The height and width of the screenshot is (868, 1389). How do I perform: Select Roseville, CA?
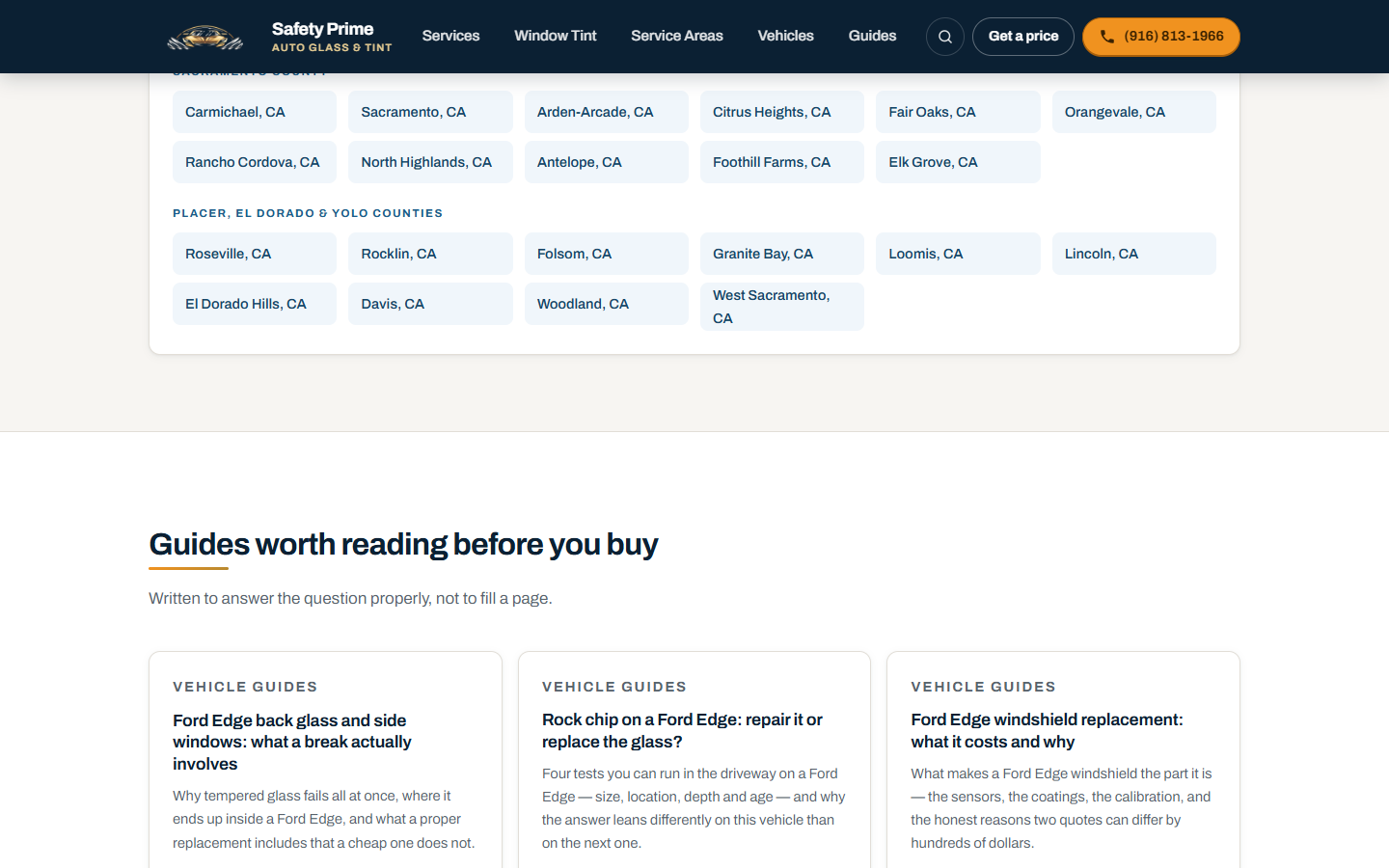(255, 254)
